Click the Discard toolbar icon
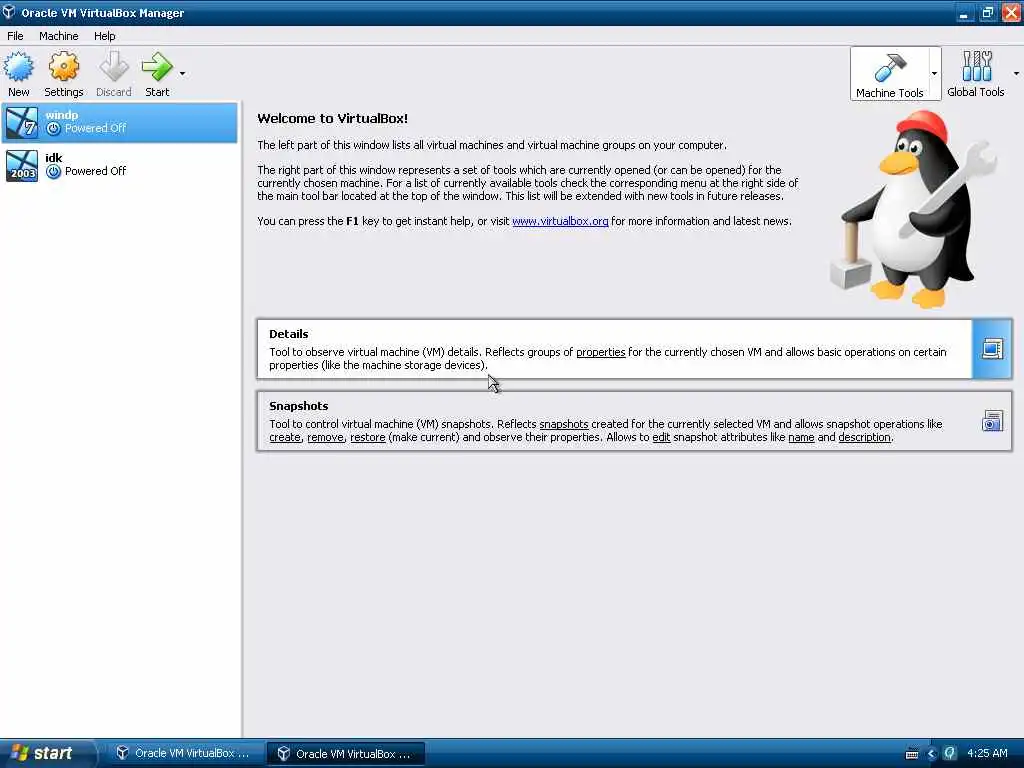The width and height of the screenshot is (1024, 768). click(114, 74)
